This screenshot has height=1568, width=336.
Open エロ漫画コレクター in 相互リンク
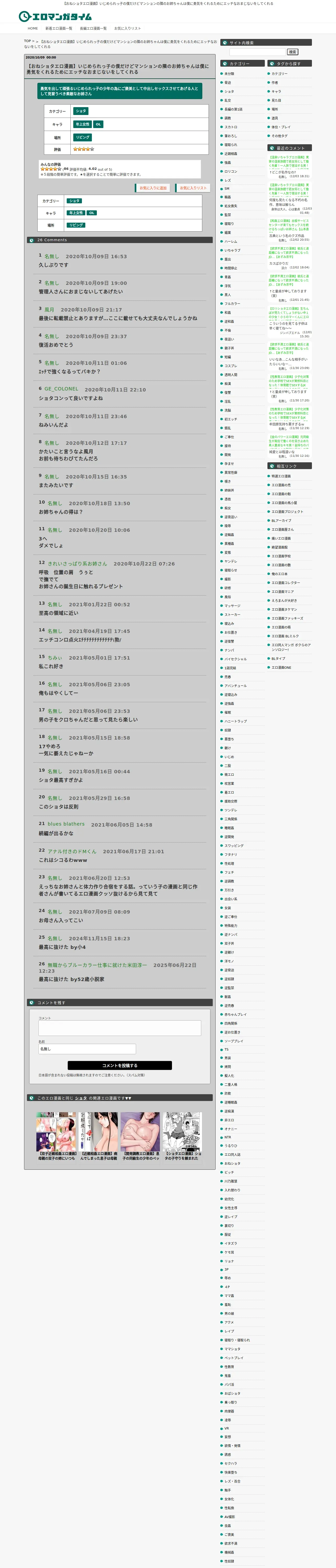pos(285,583)
